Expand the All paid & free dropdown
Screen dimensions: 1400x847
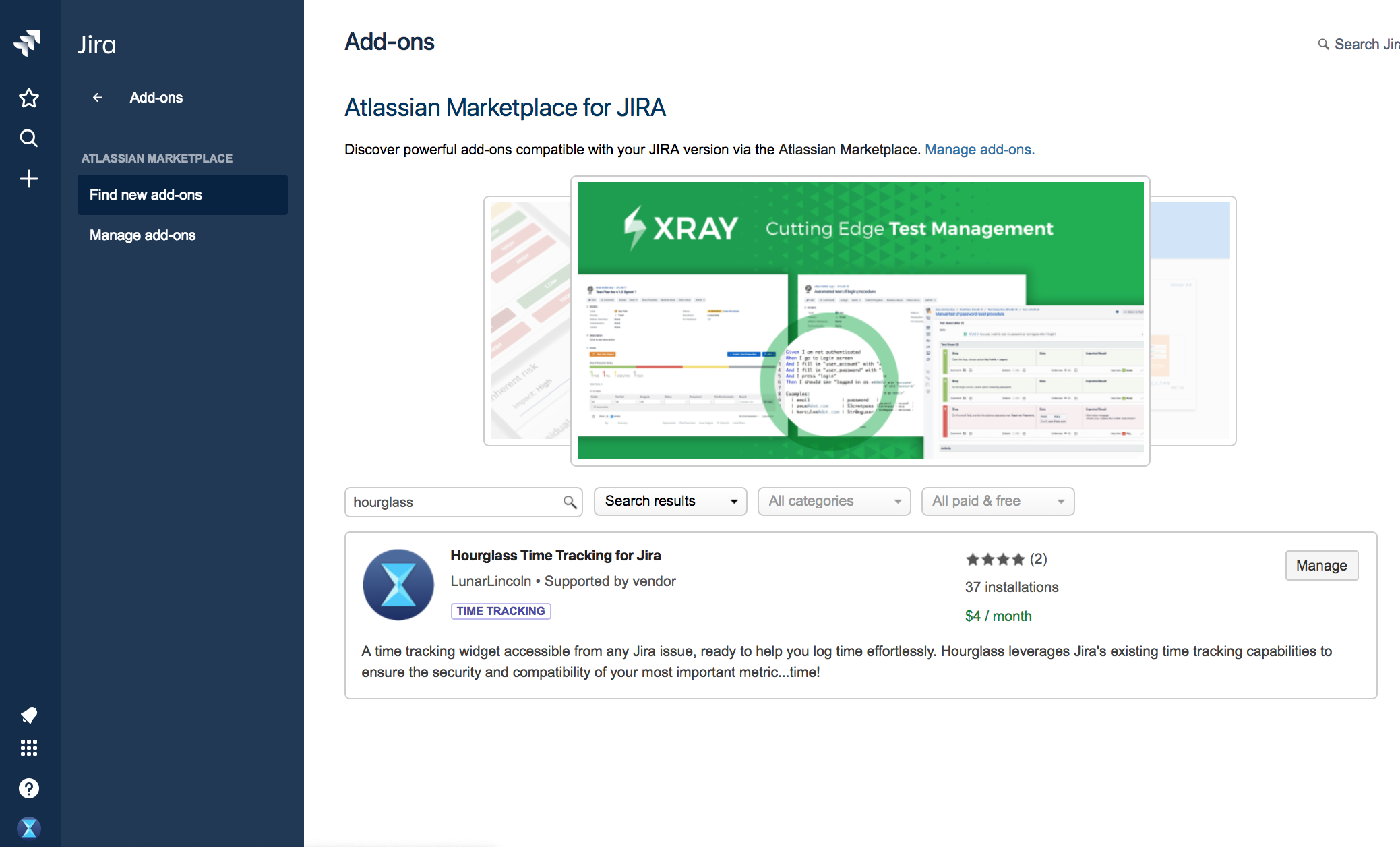point(998,502)
